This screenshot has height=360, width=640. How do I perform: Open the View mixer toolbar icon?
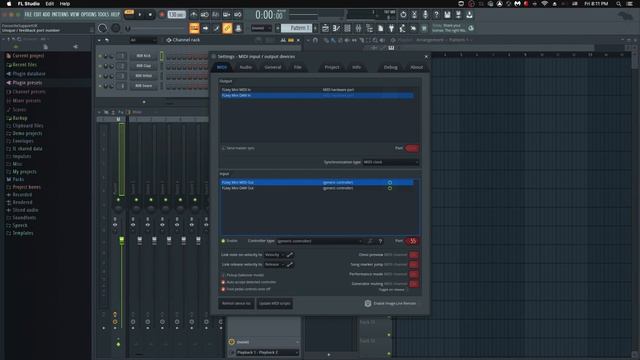358,28
